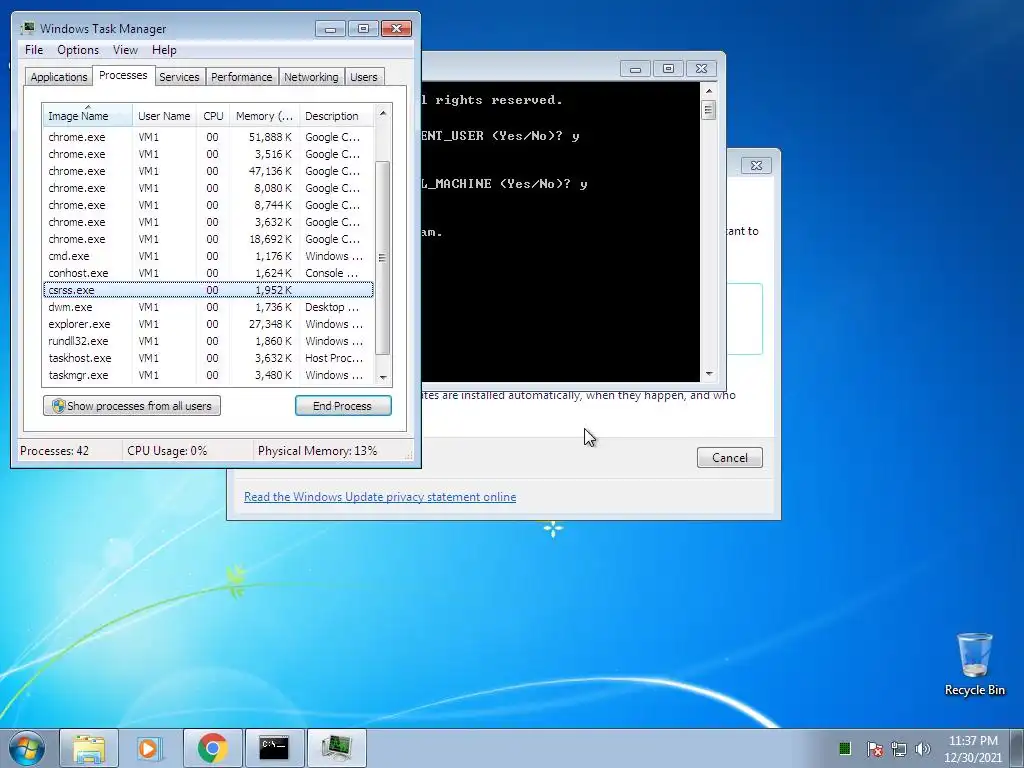Viewport: 1024px width, 768px height.
Task: Select the cmd.exe process row
Action: point(208,256)
